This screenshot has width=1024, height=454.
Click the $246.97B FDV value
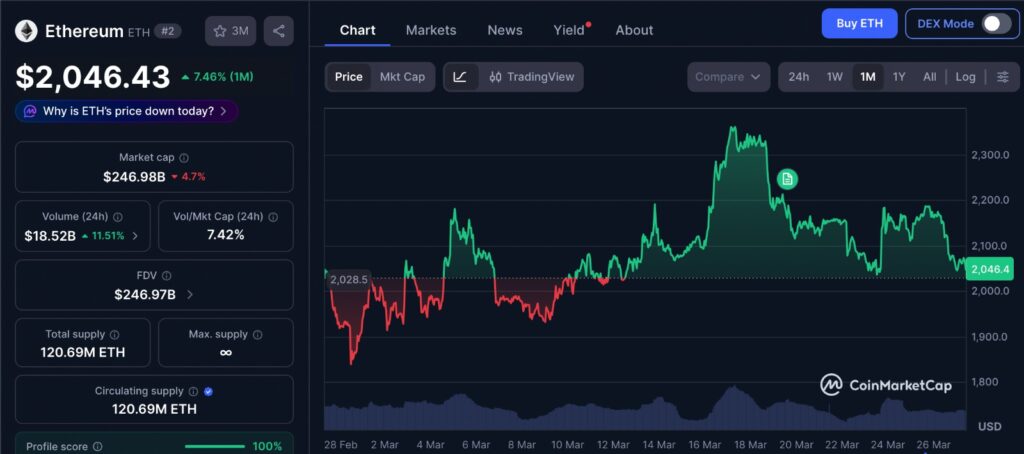[x=145, y=295]
